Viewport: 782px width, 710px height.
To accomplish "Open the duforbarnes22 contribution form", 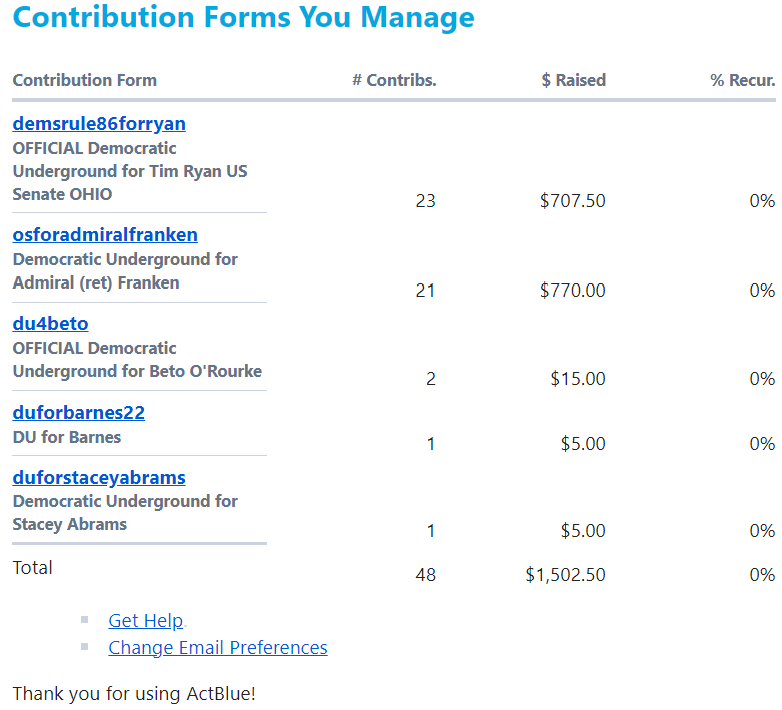I will (78, 412).
